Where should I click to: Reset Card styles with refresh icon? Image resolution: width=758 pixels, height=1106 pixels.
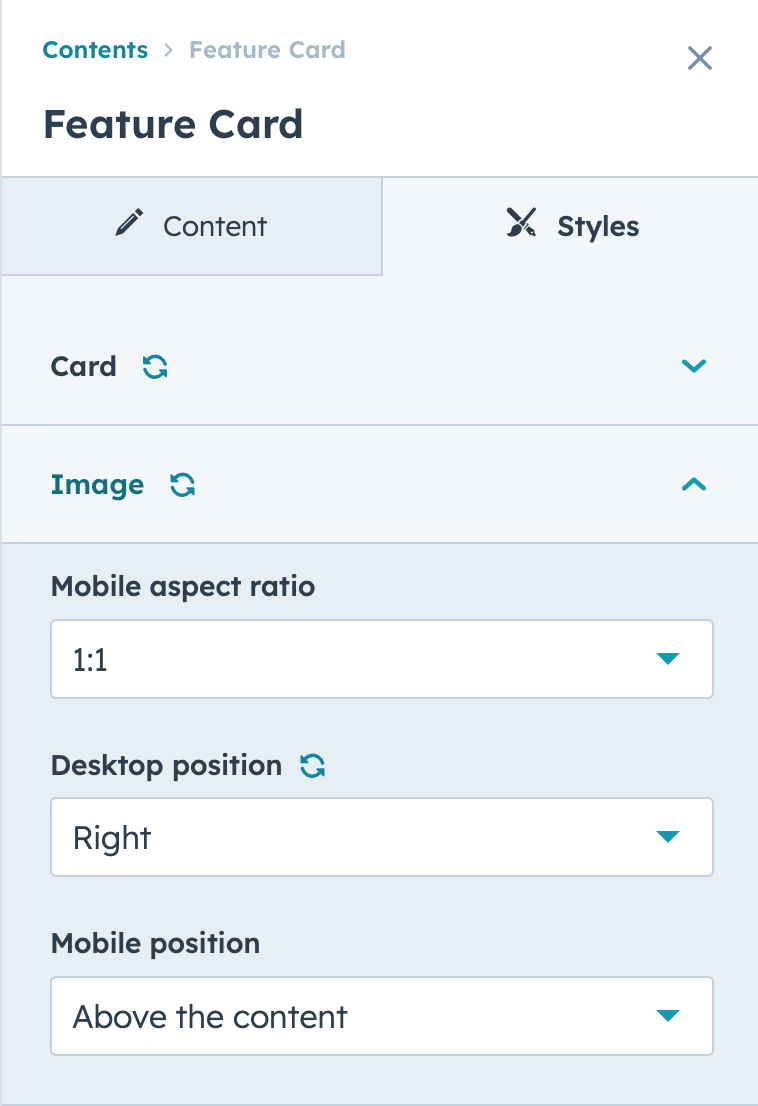click(x=155, y=367)
